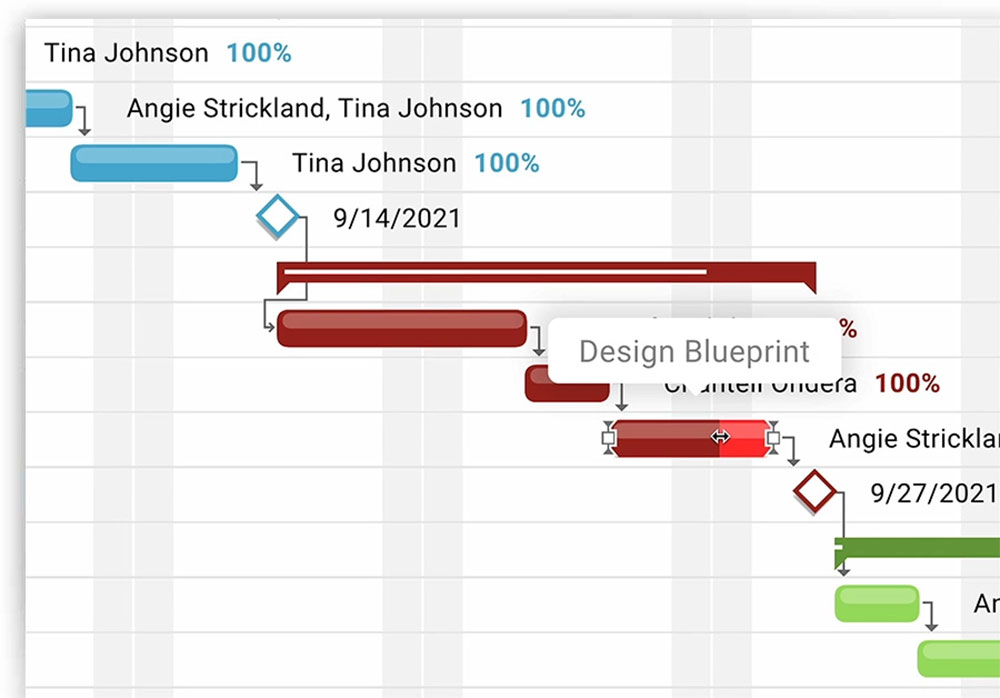Click right resize handle of selected red task
The height and width of the screenshot is (698, 1000).
click(772, 438)
